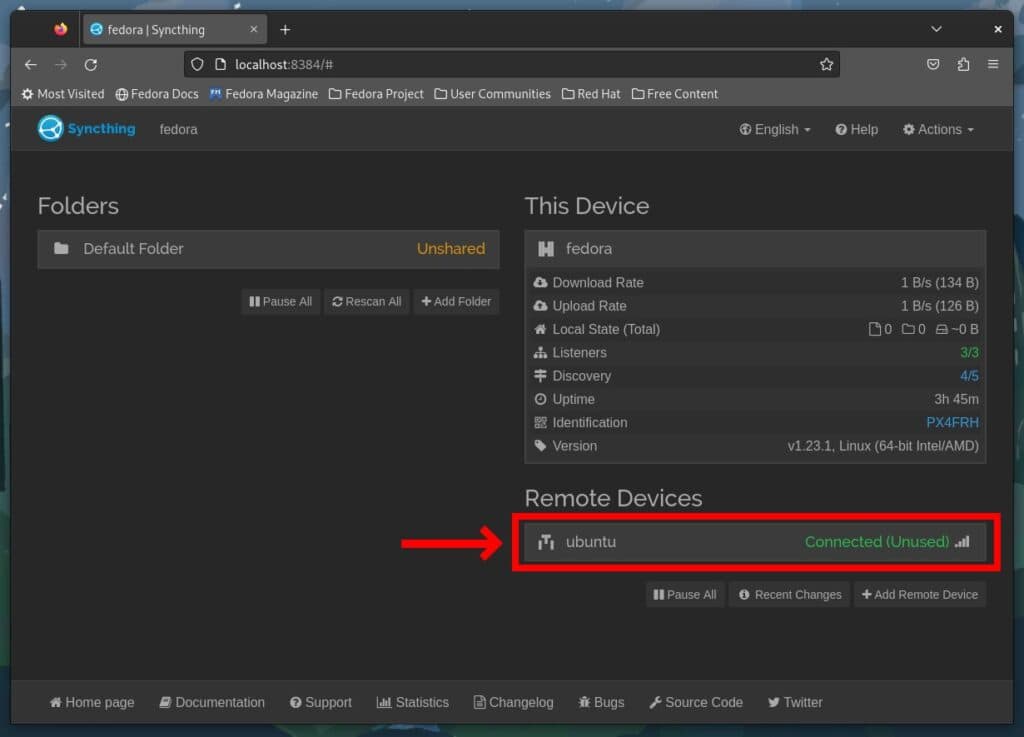Click Add Remote Device button
The width and height of the screenshot is (1024, 737).
pyautogui.click(x=920, y=595)
